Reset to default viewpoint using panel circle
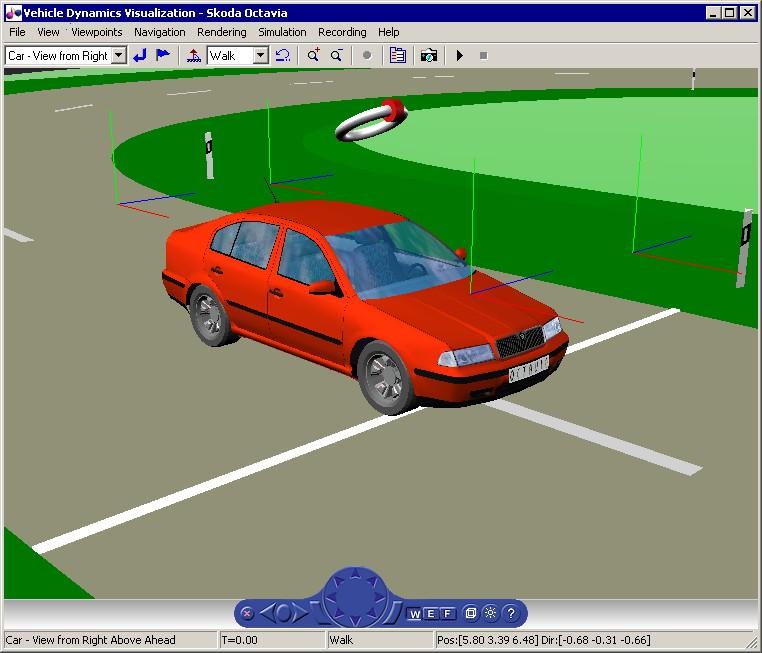The width and height of the screenshot is (762, 653). tap(284, 613)
